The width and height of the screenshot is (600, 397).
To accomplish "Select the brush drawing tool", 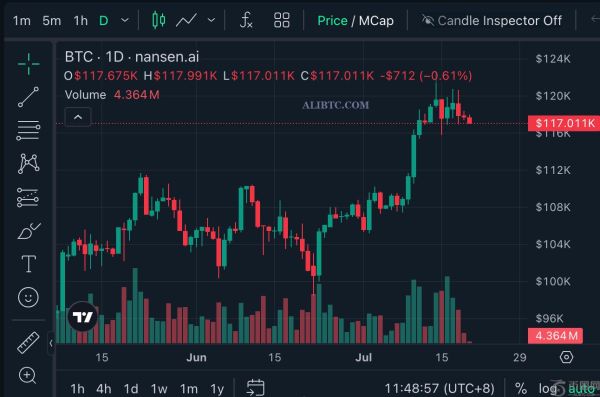I will point(29,230).
